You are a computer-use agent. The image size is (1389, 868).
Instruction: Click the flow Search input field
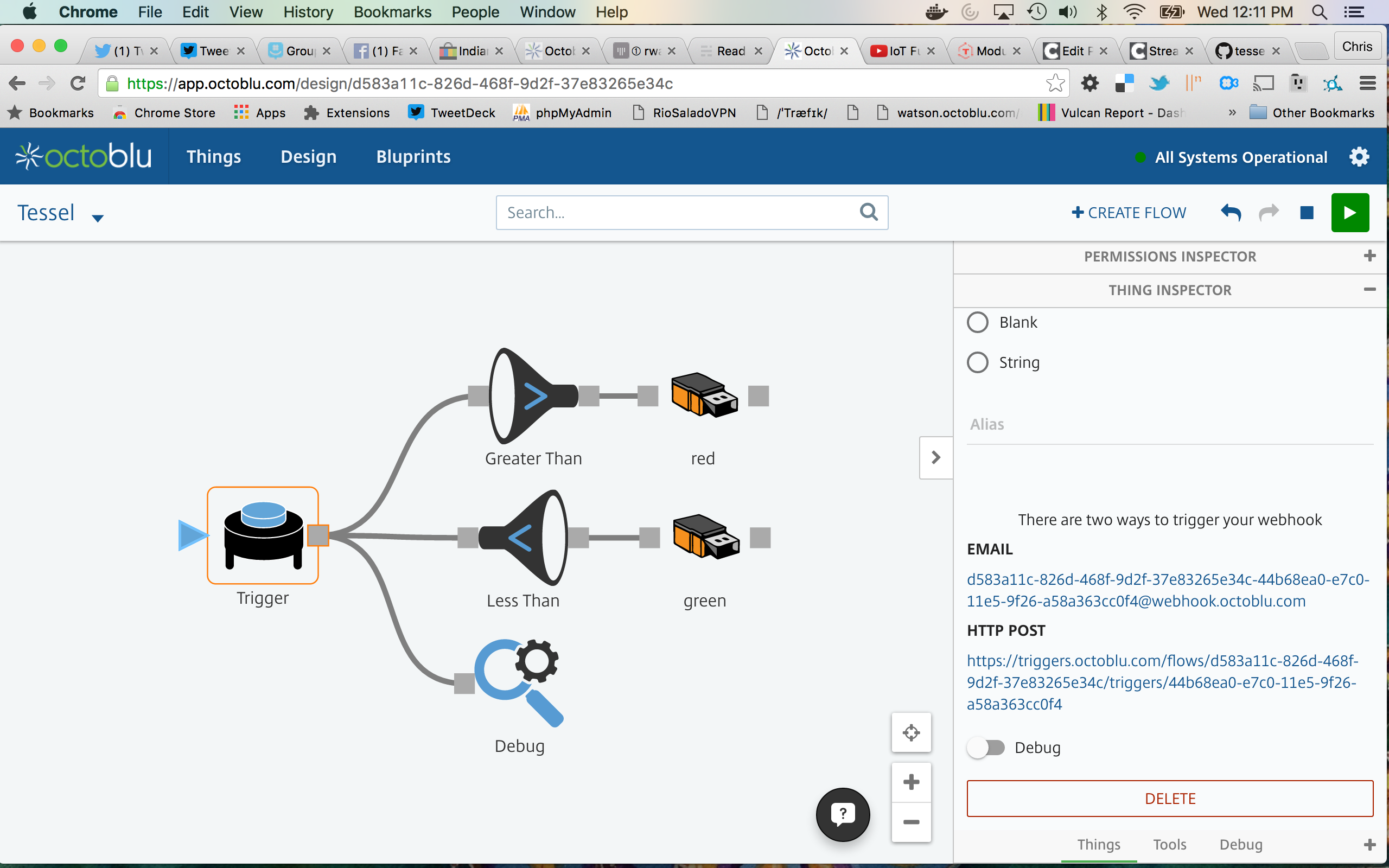click(677, 213)
